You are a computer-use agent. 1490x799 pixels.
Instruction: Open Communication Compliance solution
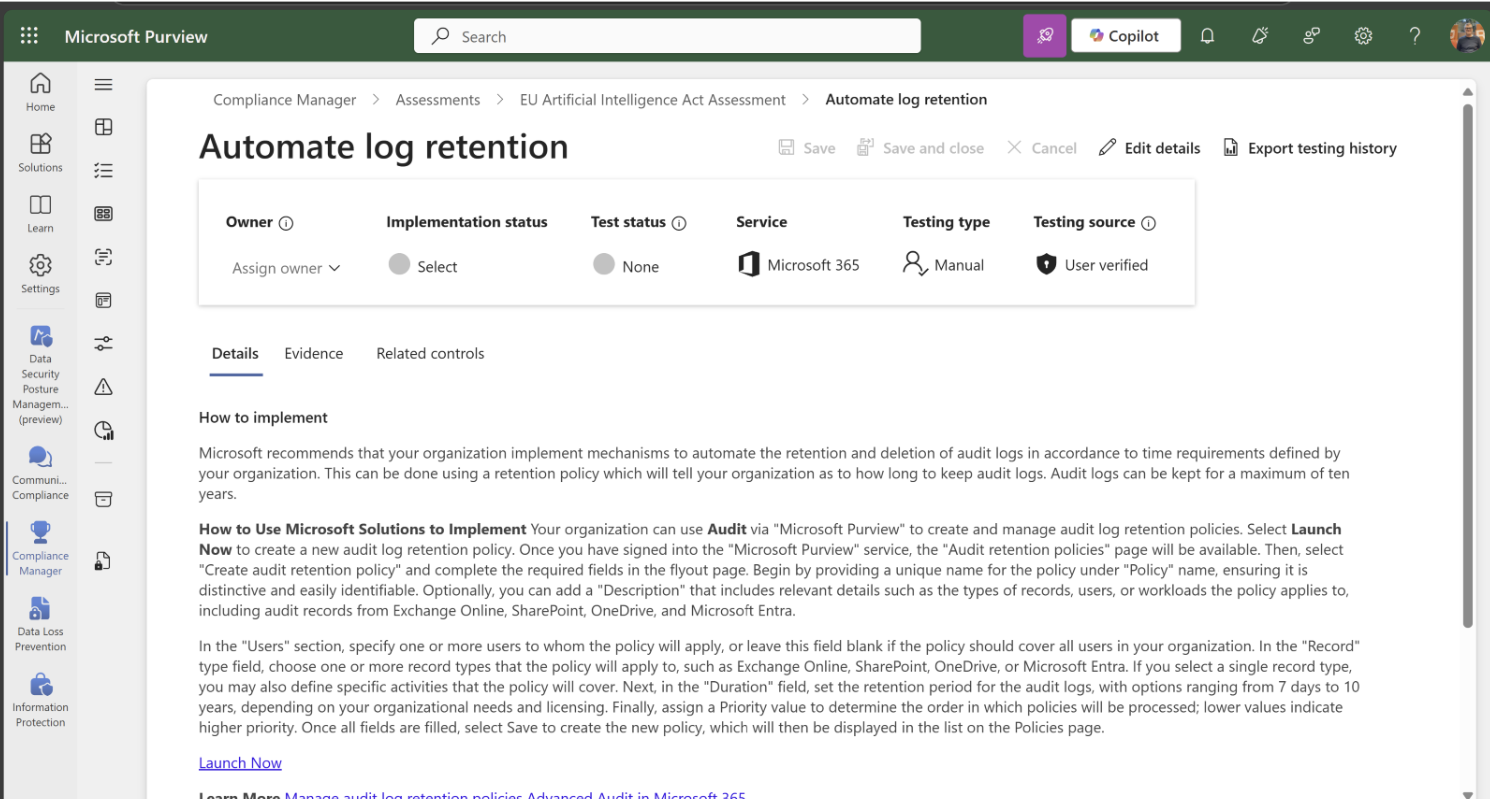(x=40, y=473)
